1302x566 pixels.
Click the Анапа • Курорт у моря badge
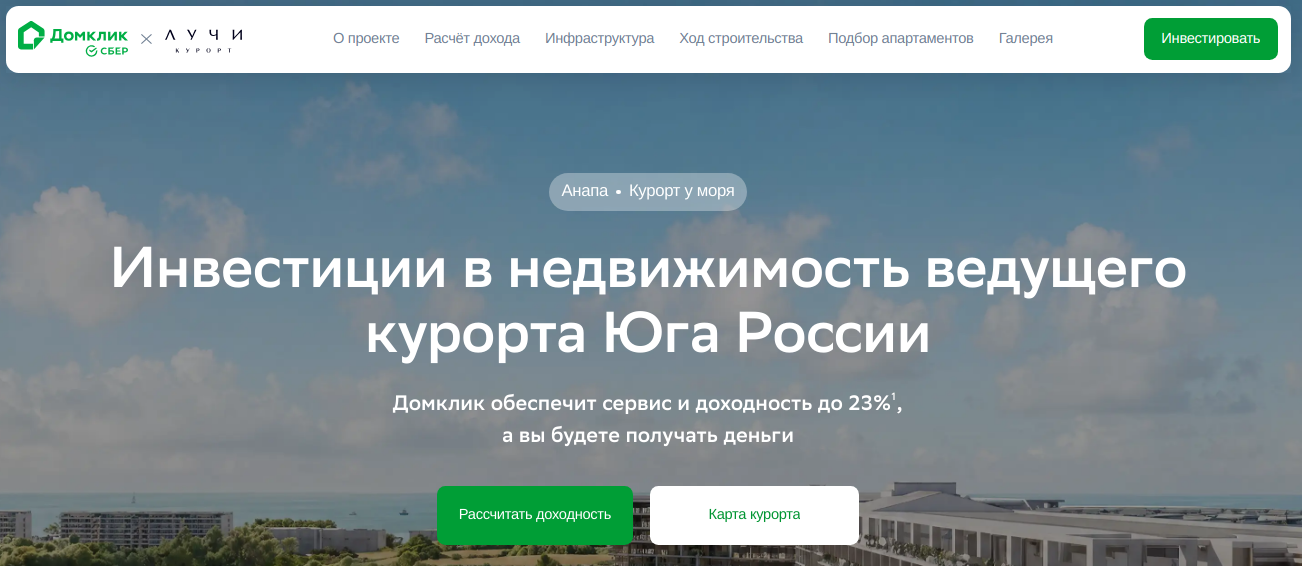point(648,192)
